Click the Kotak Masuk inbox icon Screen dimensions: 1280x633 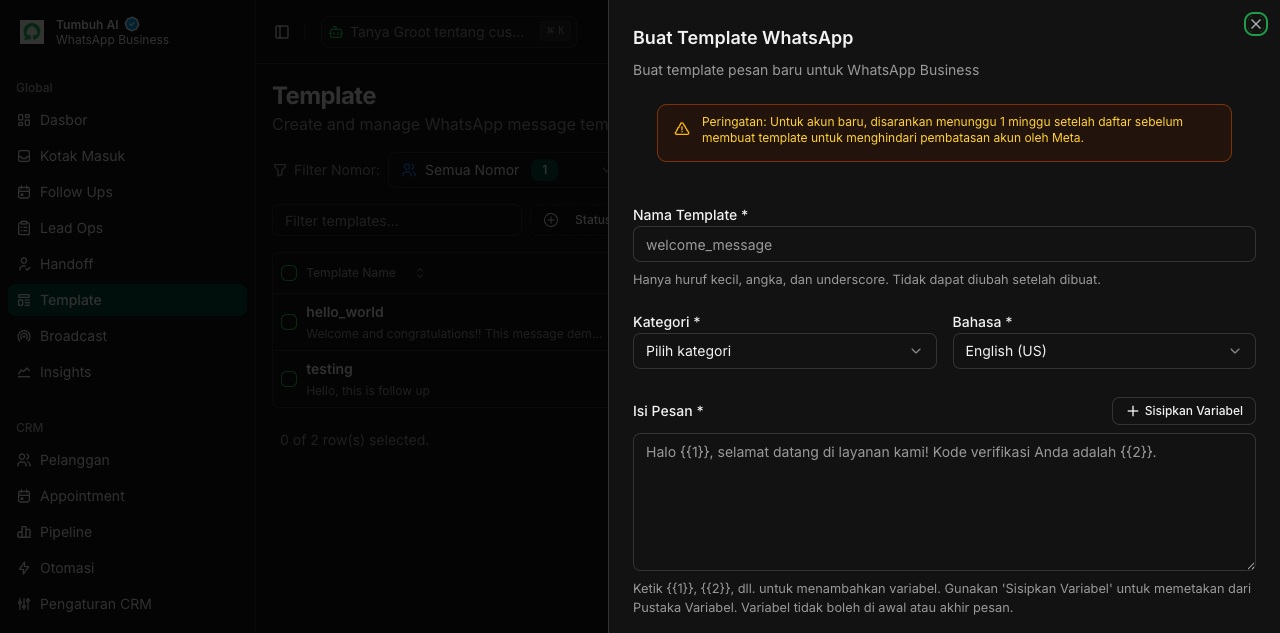(x=24, y=156)
